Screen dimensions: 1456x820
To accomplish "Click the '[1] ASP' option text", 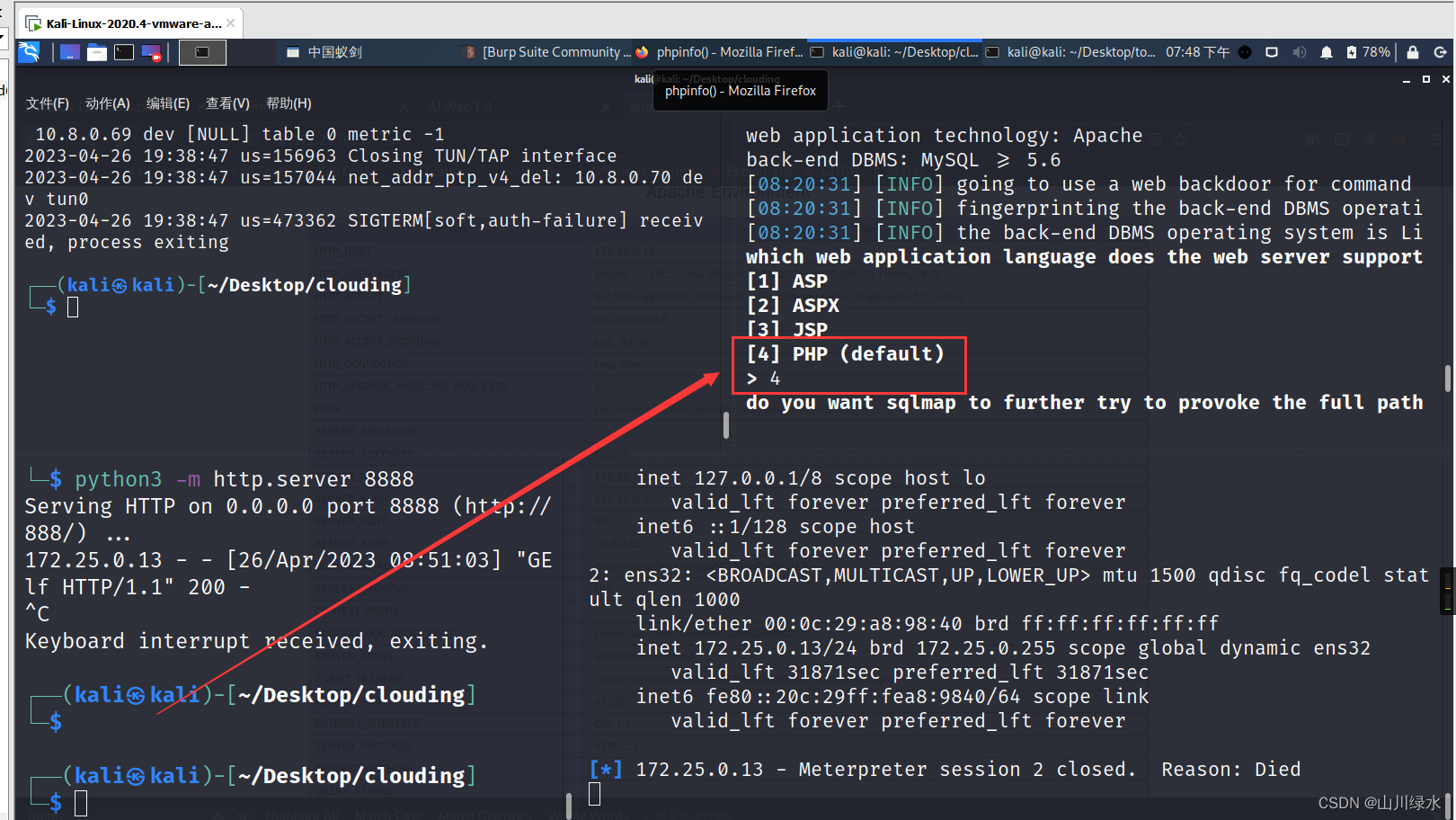I will 786,281.
